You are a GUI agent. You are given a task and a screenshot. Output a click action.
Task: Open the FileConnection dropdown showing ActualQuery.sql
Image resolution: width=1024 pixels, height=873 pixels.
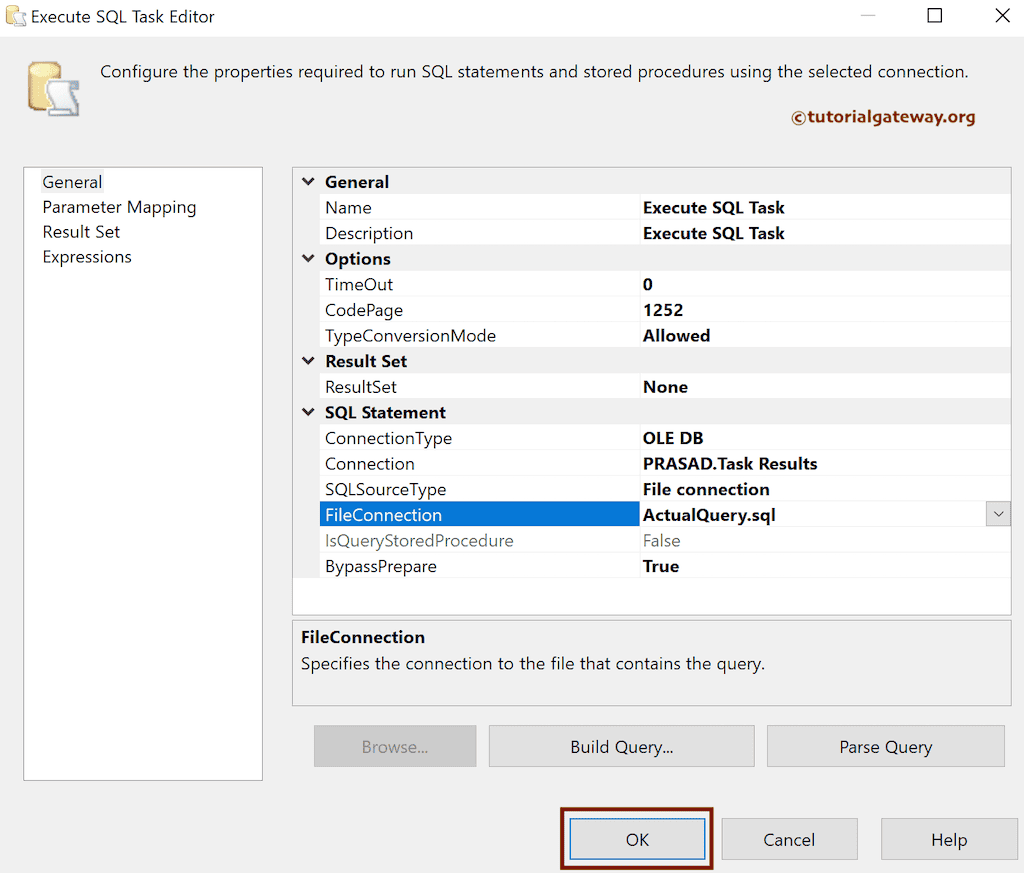pos(997,513)
